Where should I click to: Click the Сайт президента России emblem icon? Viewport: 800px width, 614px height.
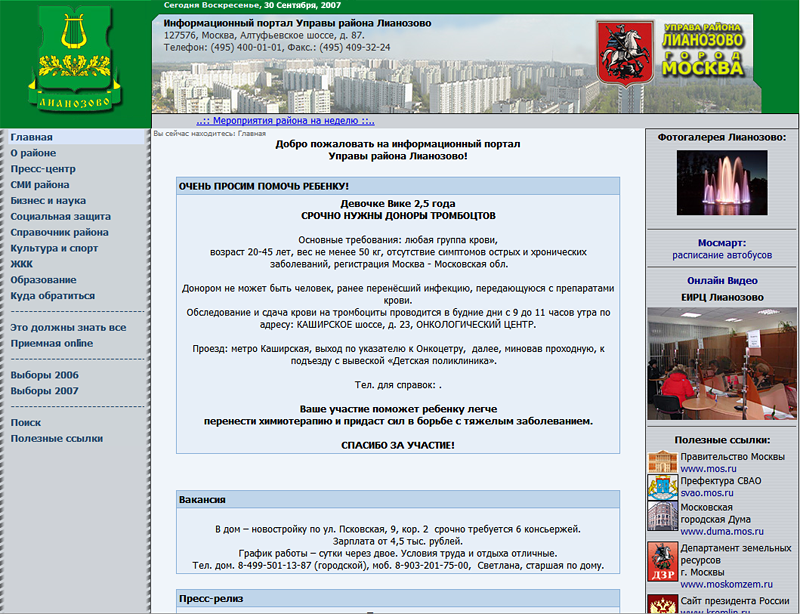662,604
